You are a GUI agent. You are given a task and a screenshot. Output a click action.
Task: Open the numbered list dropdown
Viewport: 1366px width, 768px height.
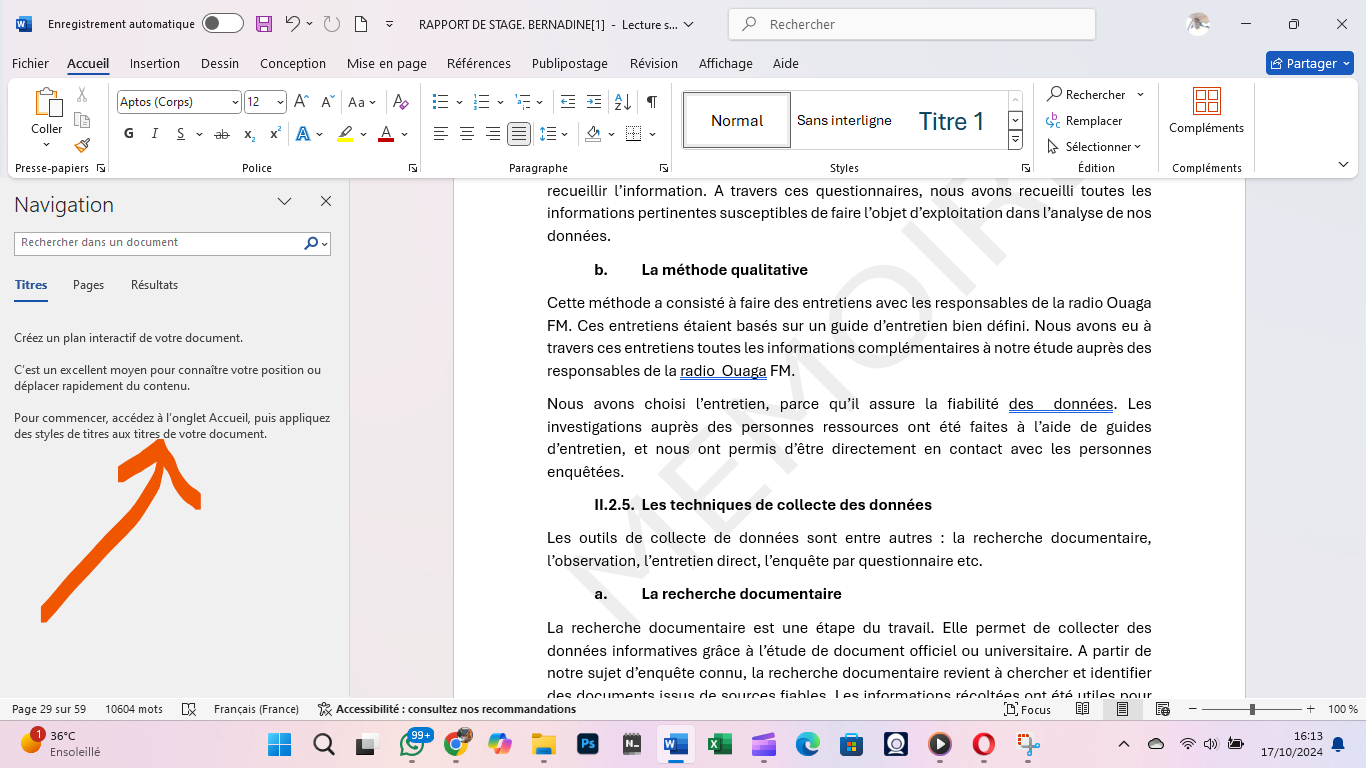tap(500, 102)
